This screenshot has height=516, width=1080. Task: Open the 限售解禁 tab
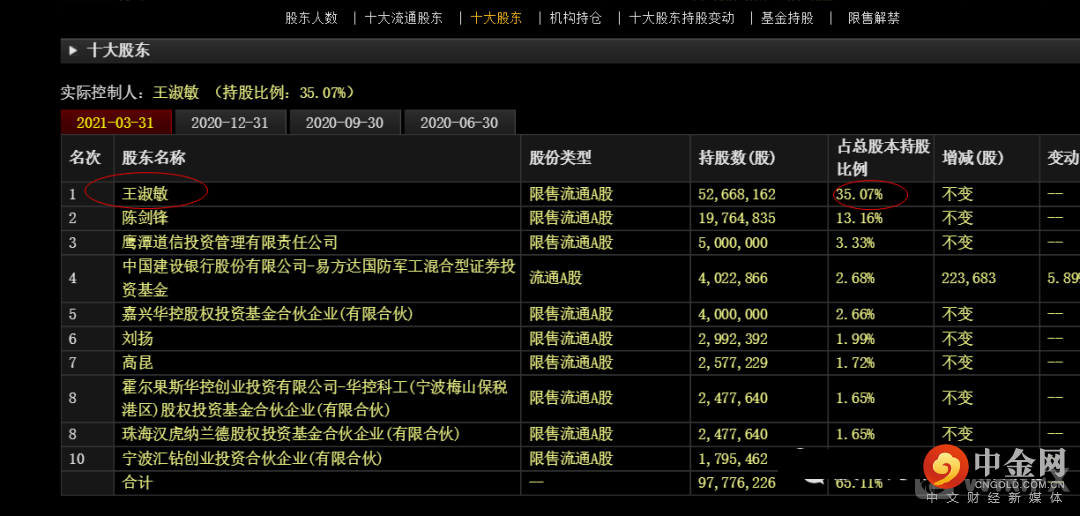click(x=873, y=19)
